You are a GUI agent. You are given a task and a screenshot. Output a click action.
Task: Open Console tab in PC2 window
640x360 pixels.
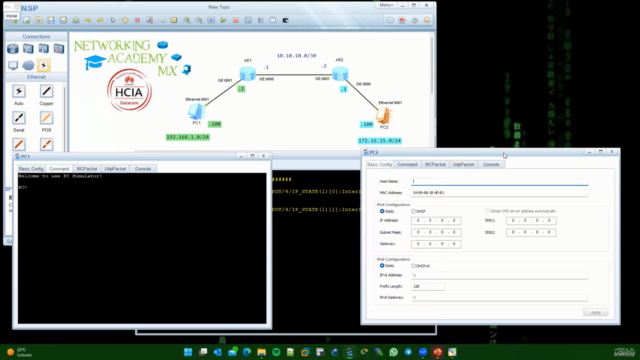pyautogui.click(x=491, y=164)
